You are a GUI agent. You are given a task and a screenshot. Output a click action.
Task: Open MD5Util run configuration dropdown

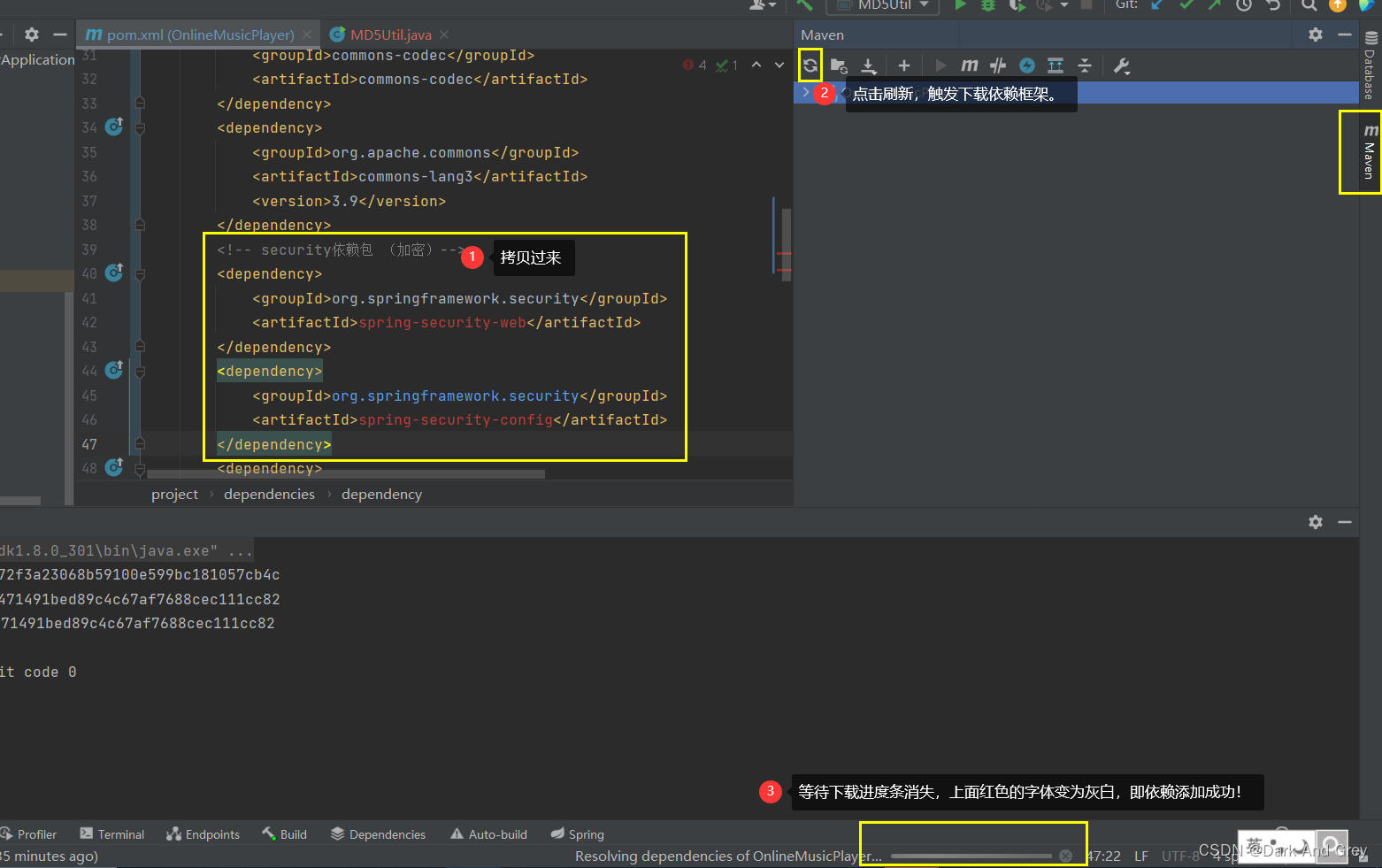(x=882, y=5)
